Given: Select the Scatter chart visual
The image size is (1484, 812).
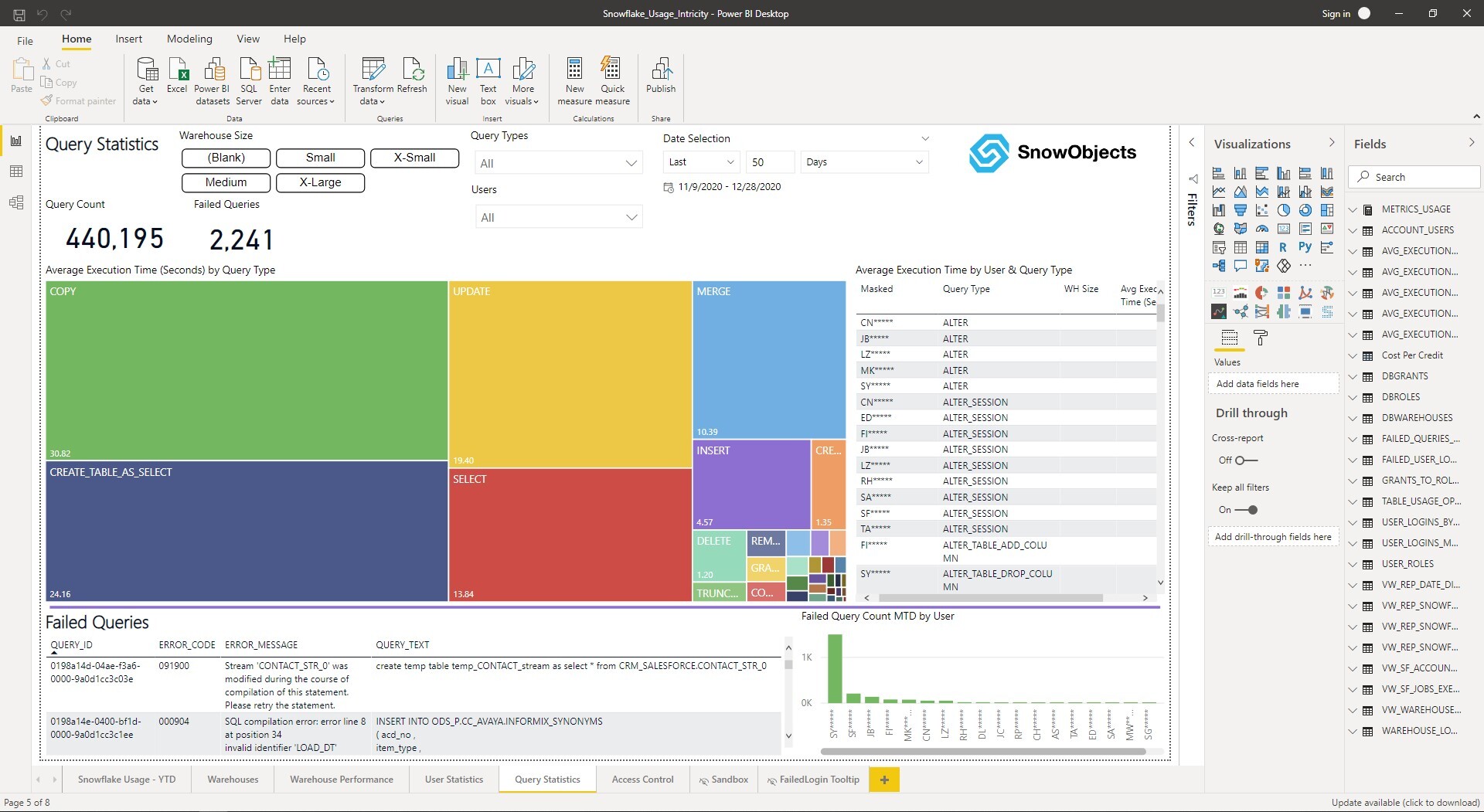Looking at the screenshot, I should [1262, 210].
